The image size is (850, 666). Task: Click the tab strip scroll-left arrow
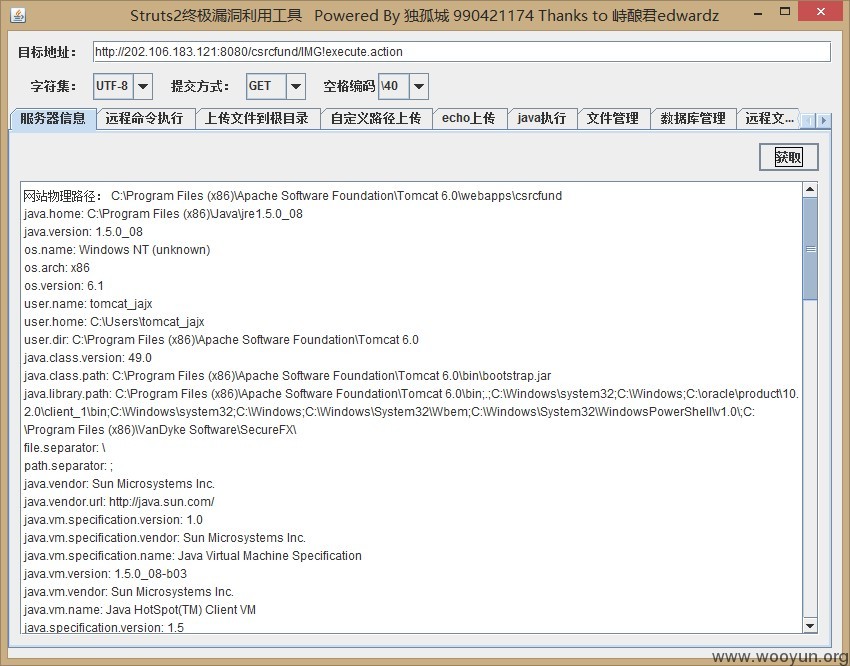coord(808,120)
